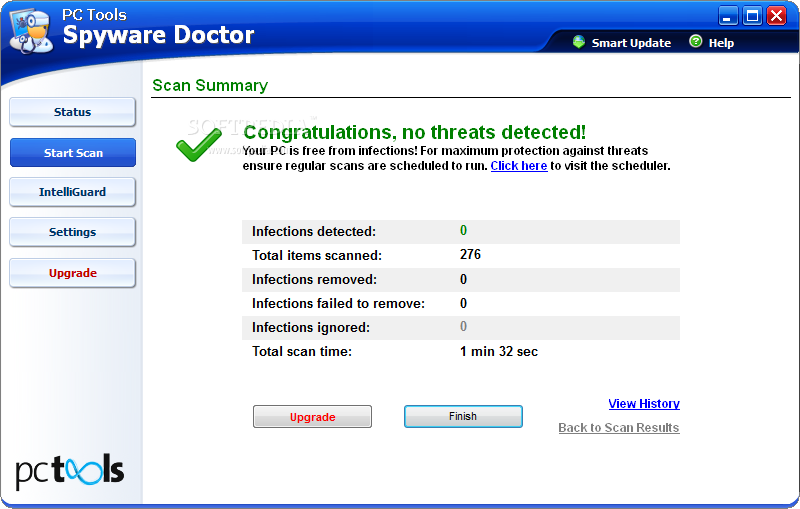Screen dimensions: 800x509
Task: Click the Back to Scan Results link
Action: point(619,427)
